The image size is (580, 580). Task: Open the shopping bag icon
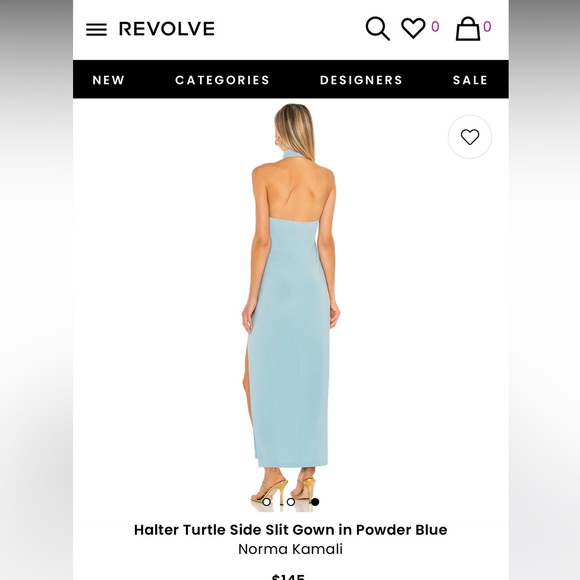point(468,28)
